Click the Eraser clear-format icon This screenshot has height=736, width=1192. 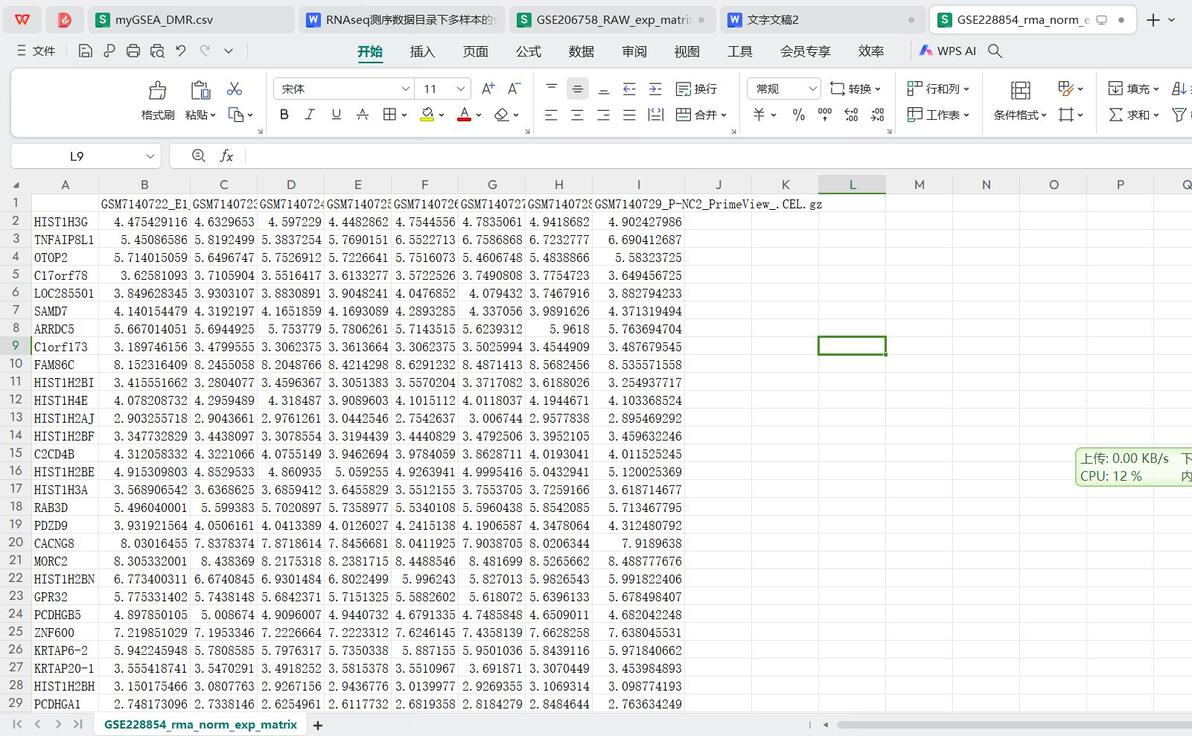(501, 115)
